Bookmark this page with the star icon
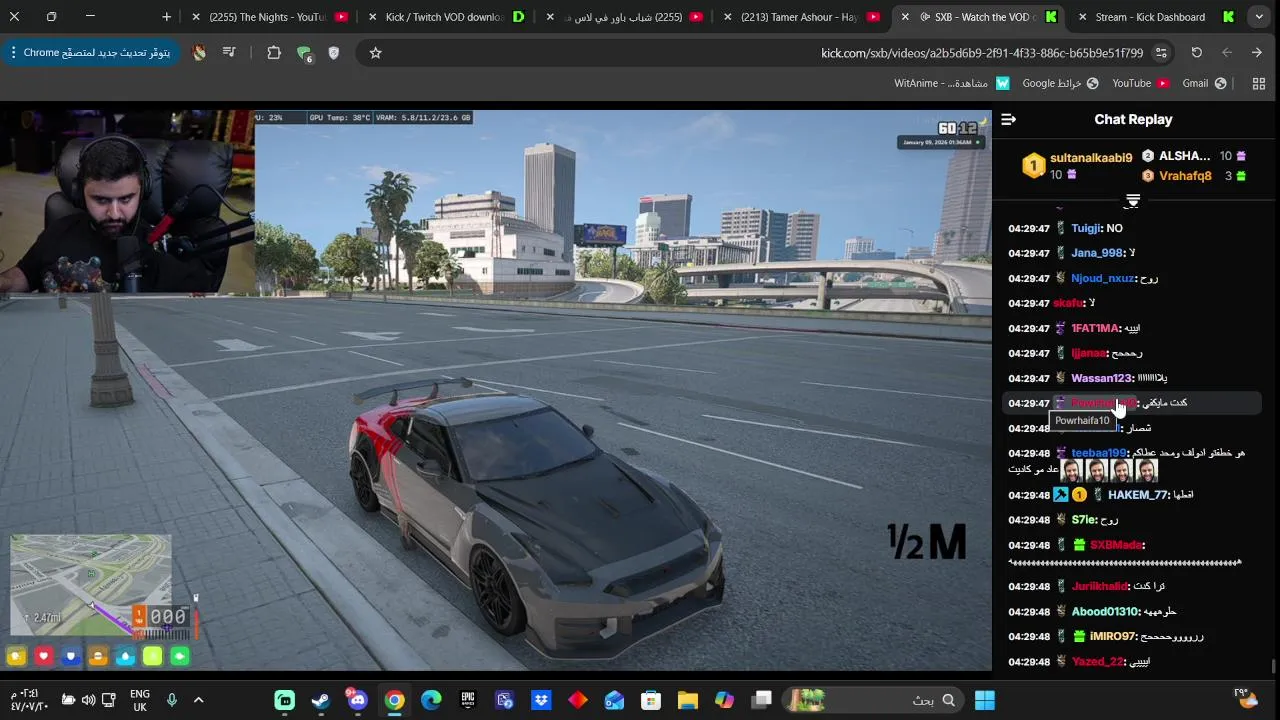This screenshot has width=1280, height=720. click(x=375, y=53)
